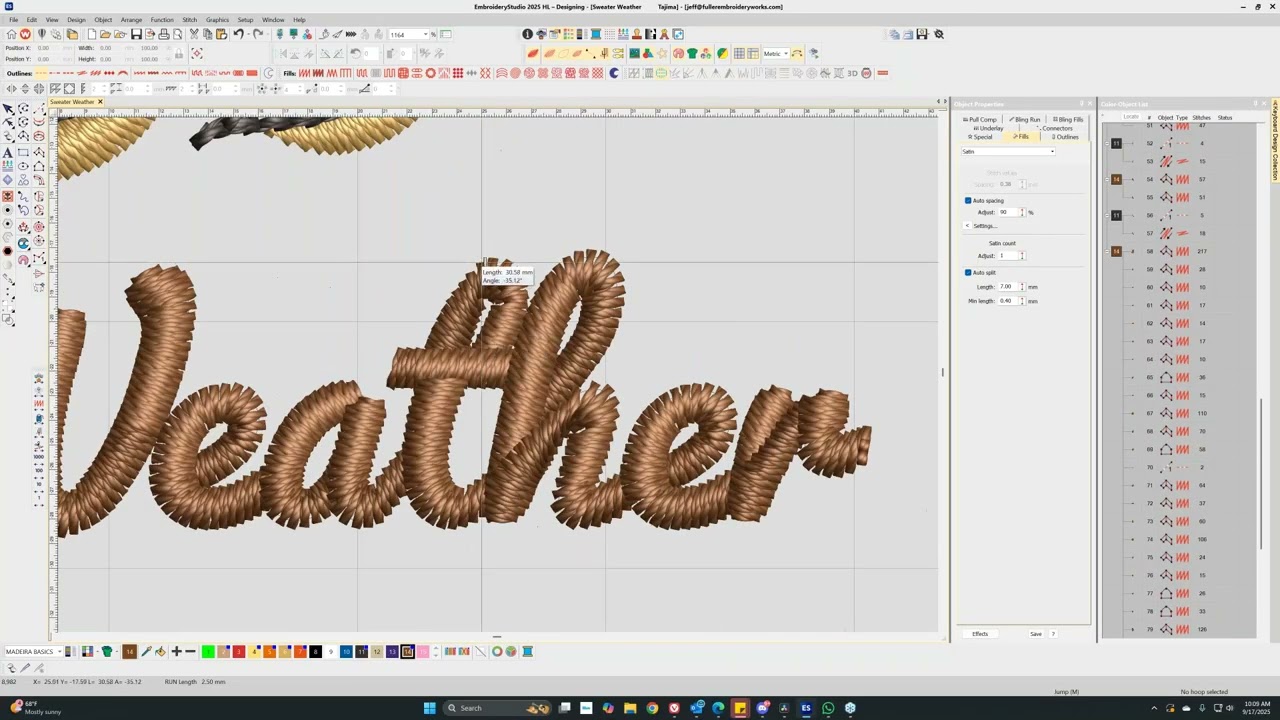Click the Min length field
The height and width of the screenshot is (720, 1280).
pos(1007,301)
